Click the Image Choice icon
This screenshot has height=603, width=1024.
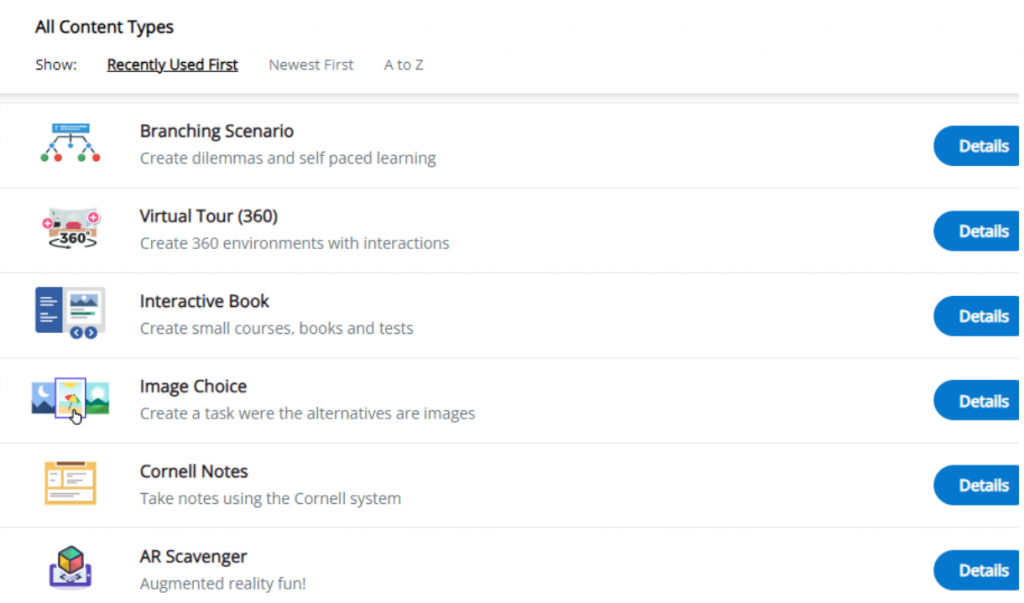71,399
